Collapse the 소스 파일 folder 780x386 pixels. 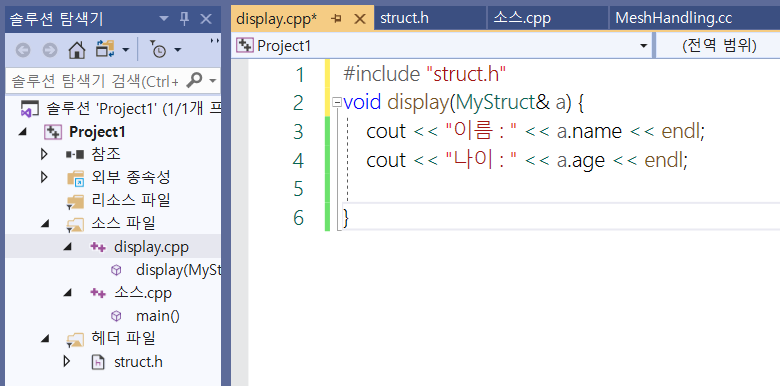pos(46,224)
